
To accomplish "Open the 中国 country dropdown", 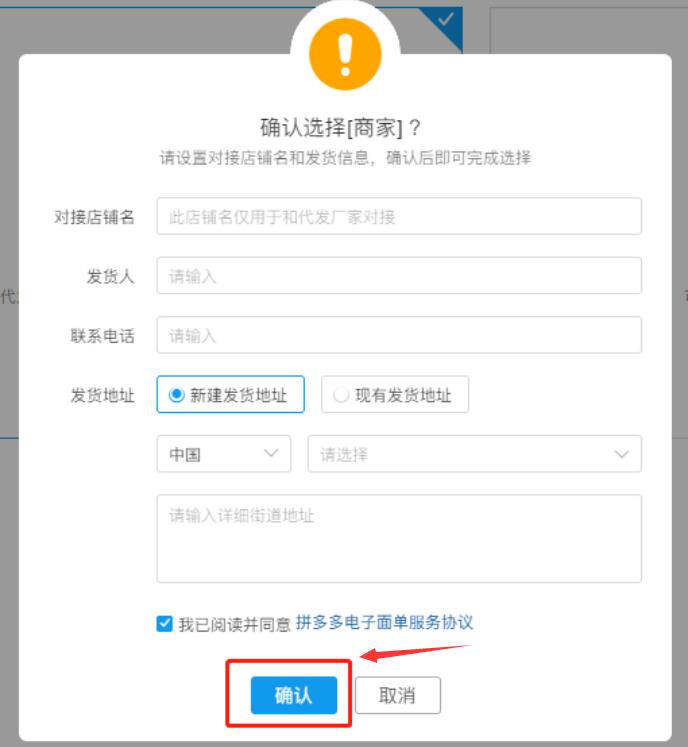I will 224,454.
